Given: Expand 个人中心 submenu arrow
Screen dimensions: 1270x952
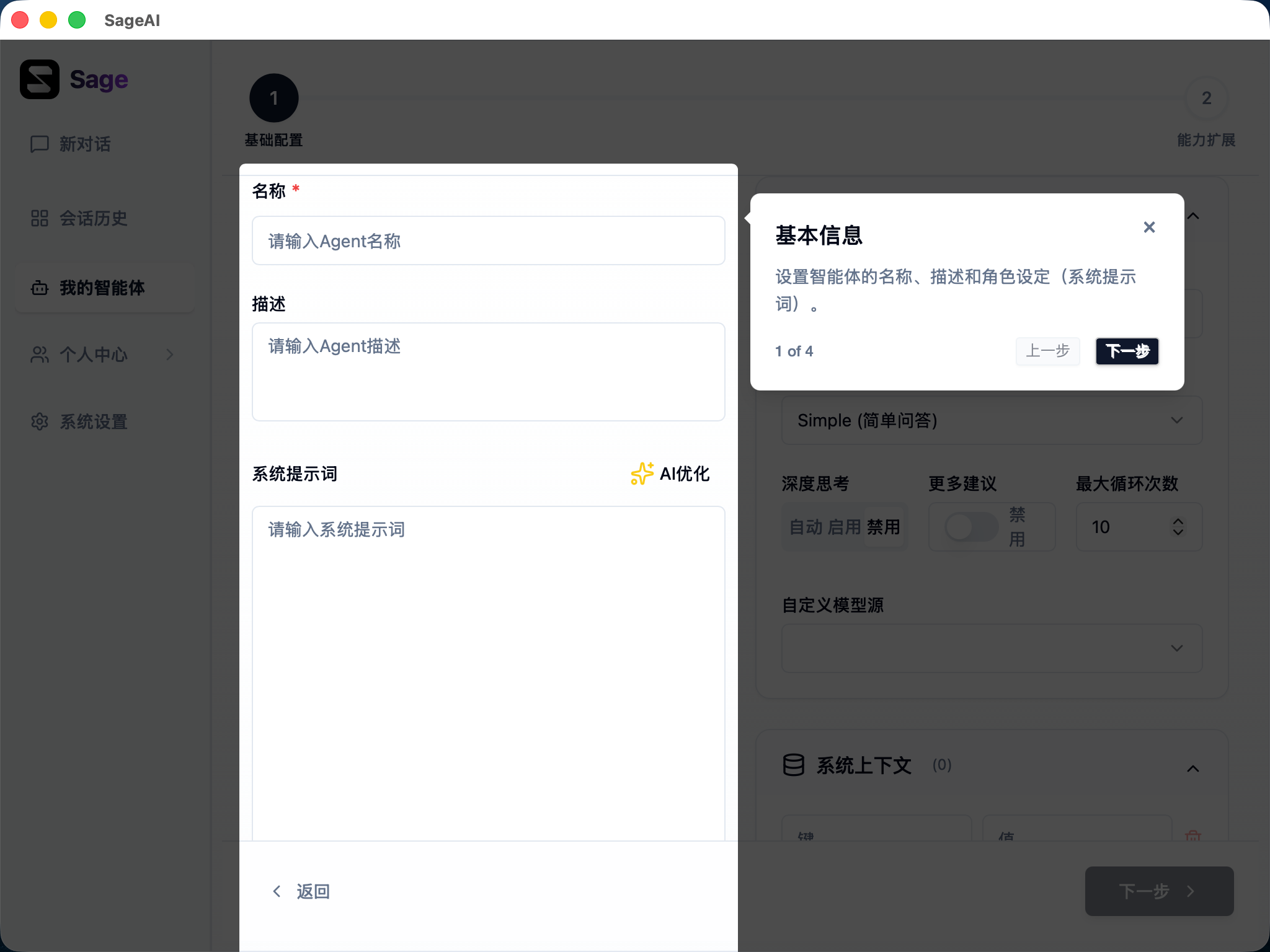Looking at the screenshot, I should click(170, 355).
